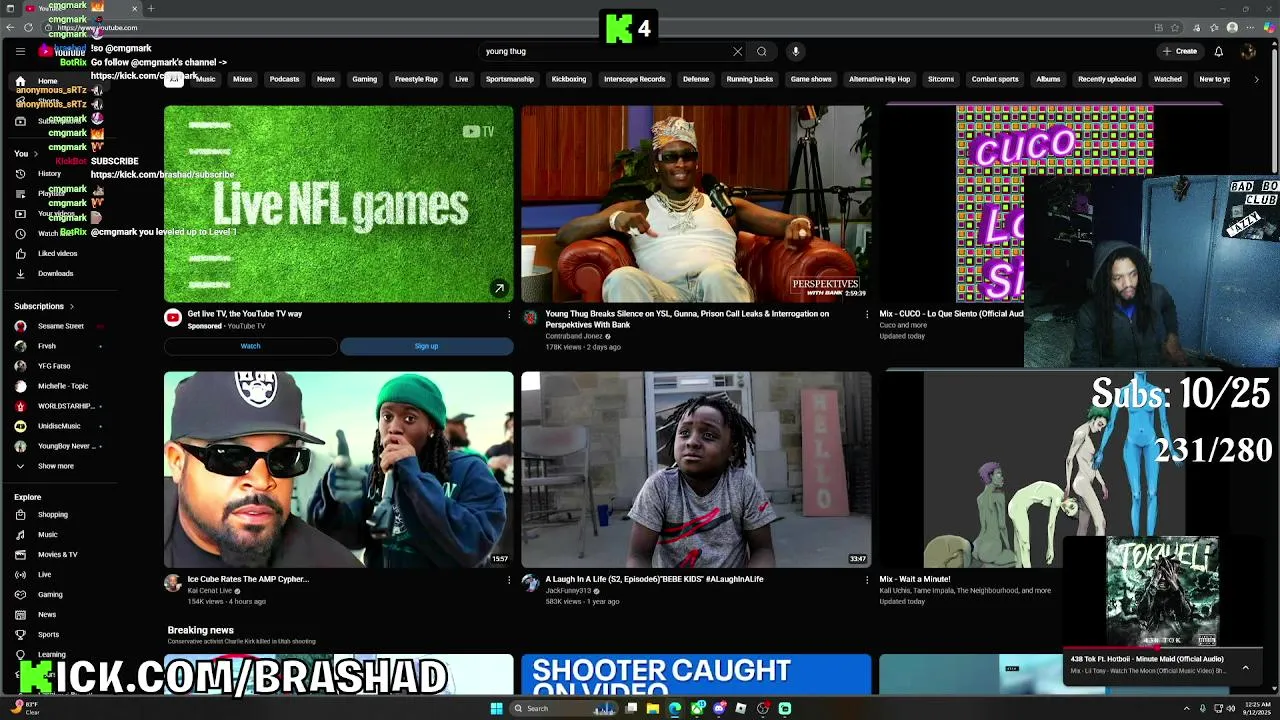The image size is (1280, 720).
Task: Open Contraband Jonez channel link
Action: tap(574, 336)
